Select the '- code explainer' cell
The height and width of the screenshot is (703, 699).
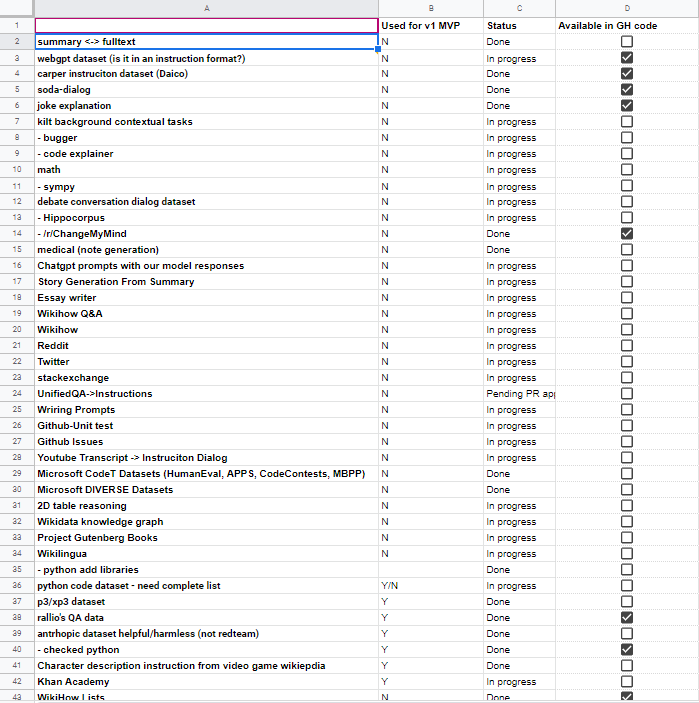(x=206, y=154)
